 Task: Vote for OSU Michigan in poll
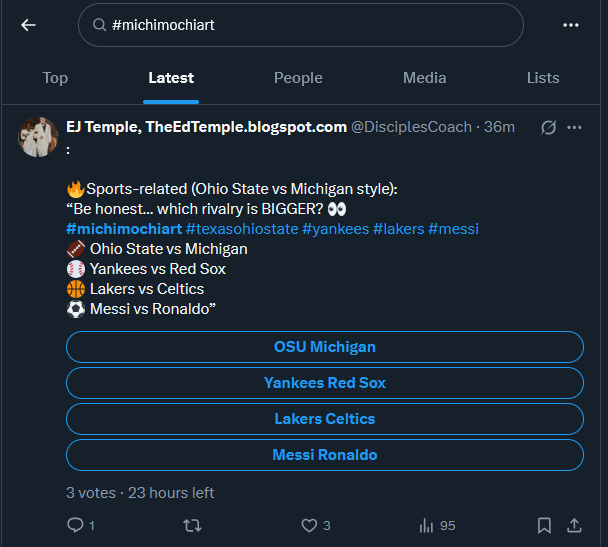click(x=325, y=347)
